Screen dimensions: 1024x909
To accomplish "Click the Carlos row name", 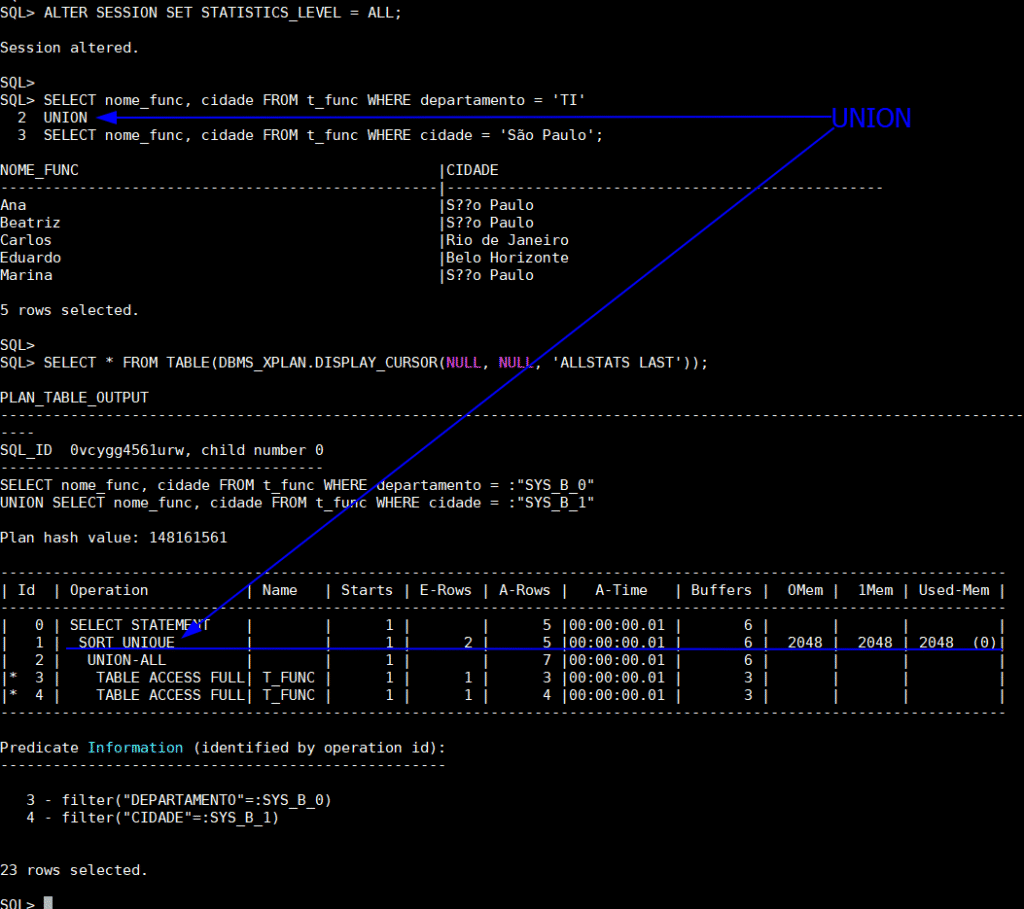I will click(26, 240).
